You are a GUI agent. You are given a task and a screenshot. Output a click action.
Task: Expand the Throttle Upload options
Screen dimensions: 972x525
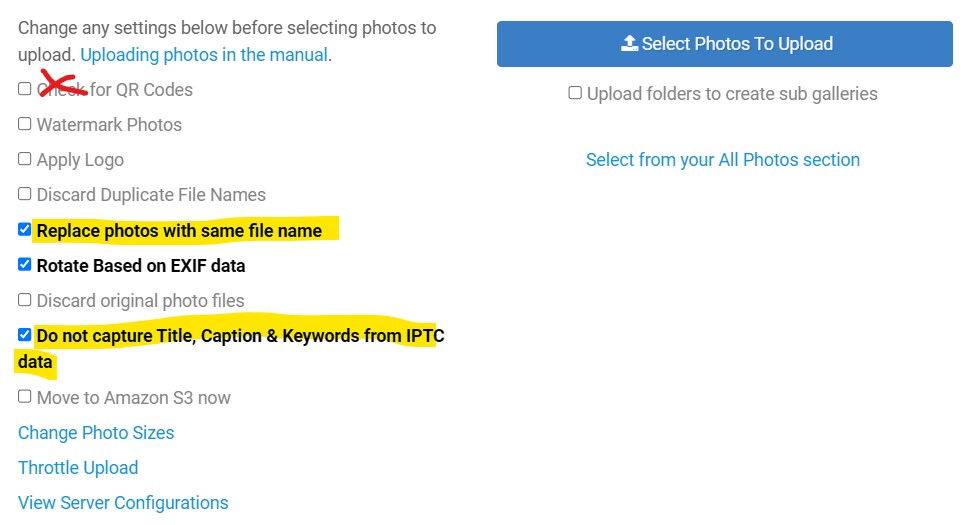(x=78, y=467)
